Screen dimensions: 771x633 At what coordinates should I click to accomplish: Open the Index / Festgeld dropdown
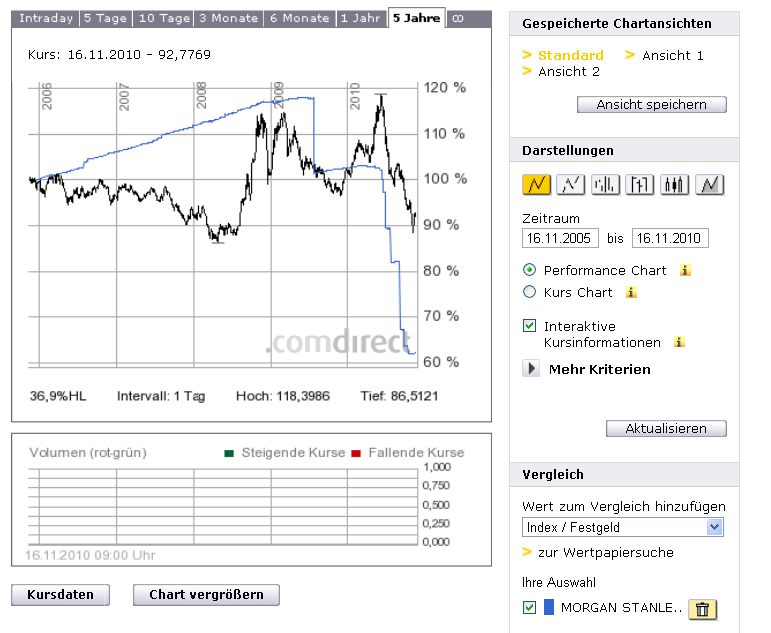(x=623, y=527)
